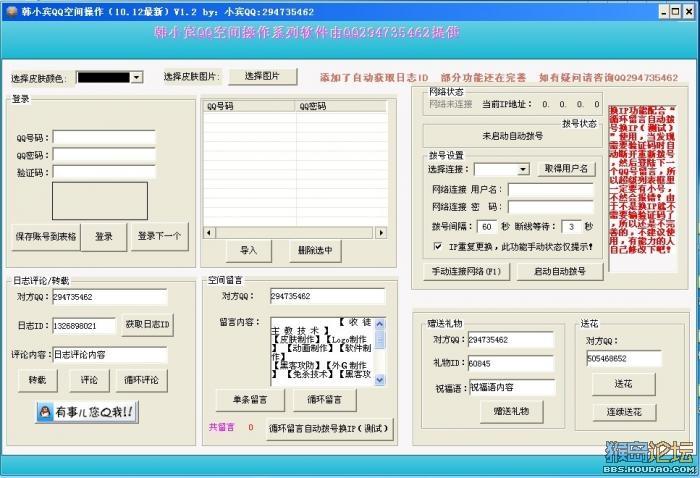Click the 赠送礼物 button

click(512, 411)
